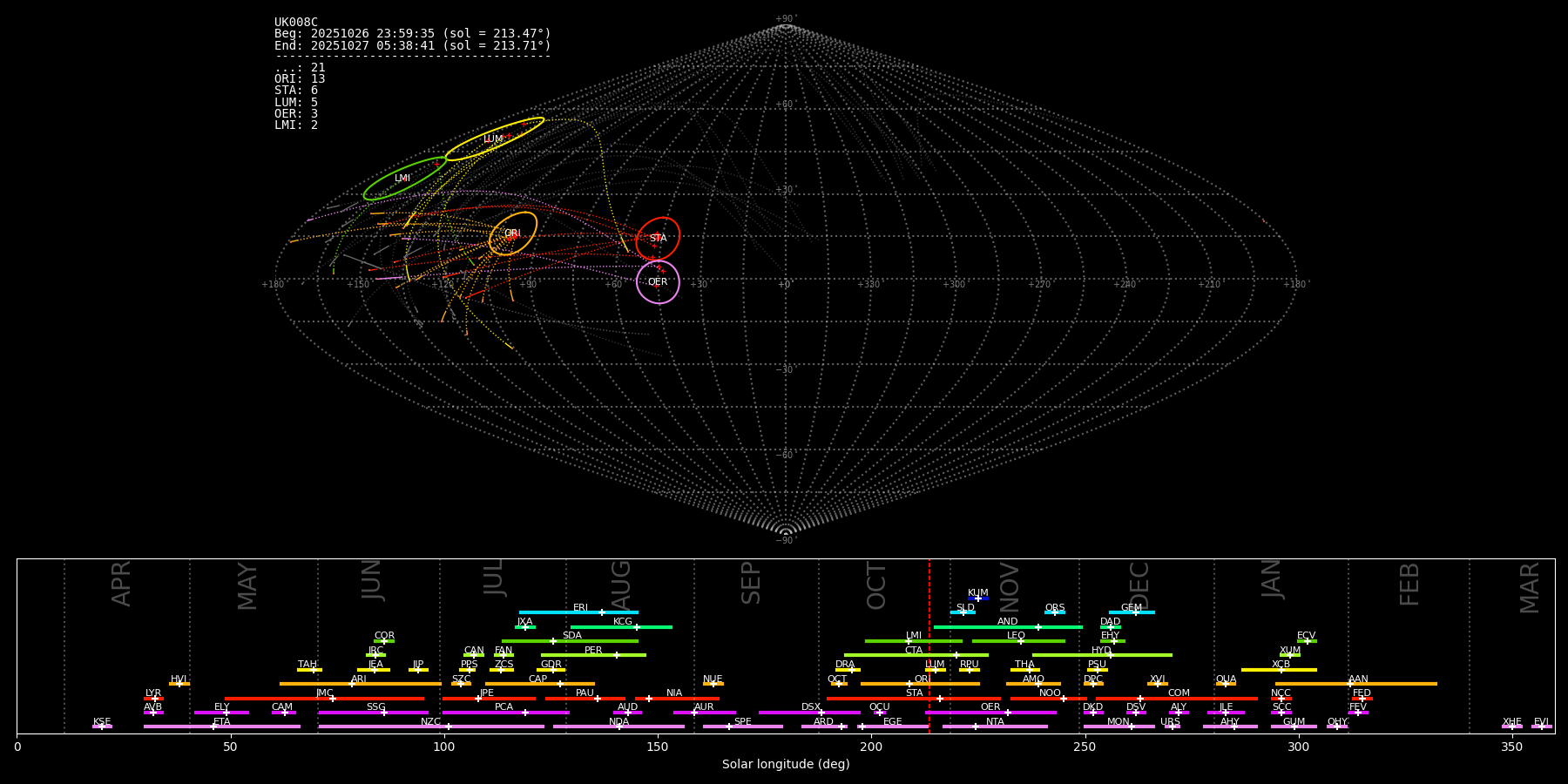Click the cyan ORS shower bar

(x=1055, y=612)
